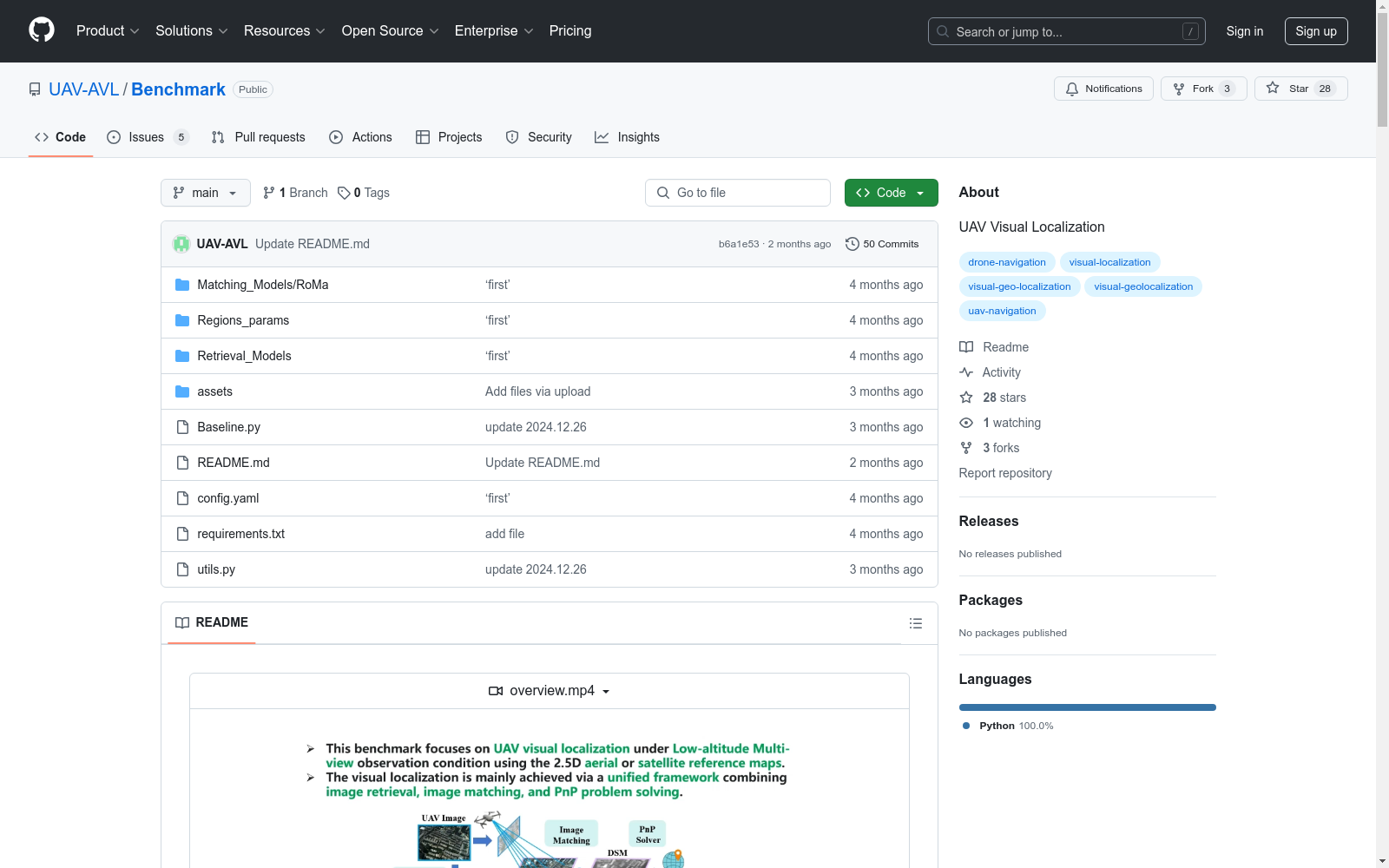1389x868 pixels.
Task: Click the stars icon in About sidebar
Action: [x=966, y=398]
